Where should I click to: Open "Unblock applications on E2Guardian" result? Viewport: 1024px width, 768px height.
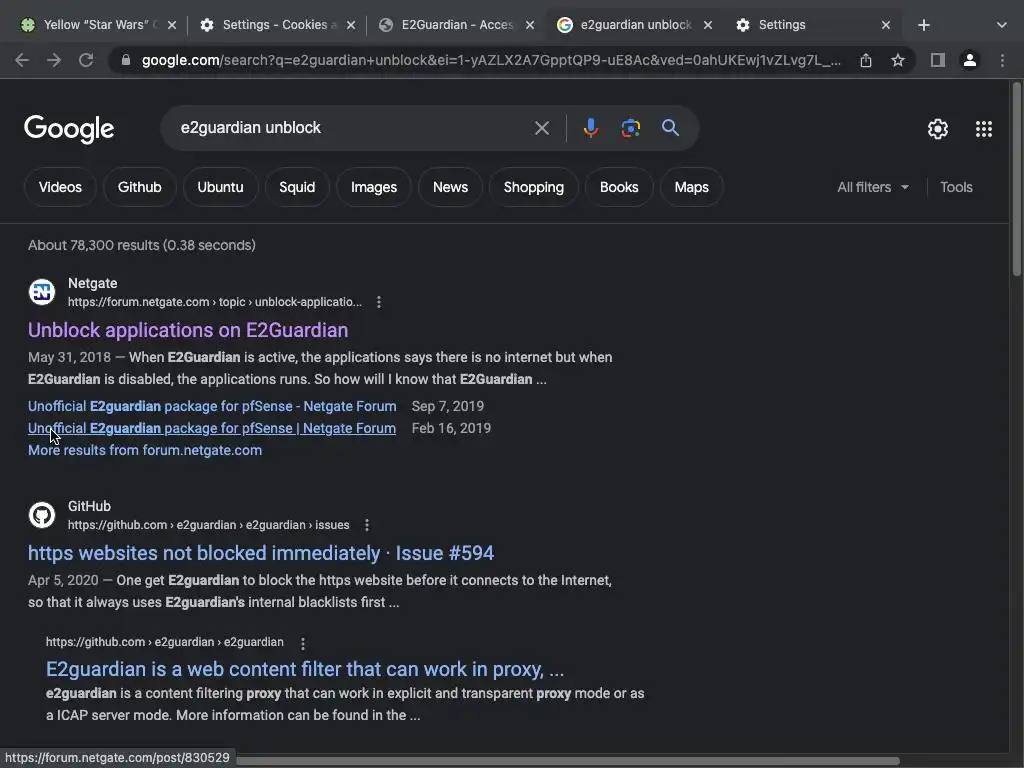pyautogui.click(x=188, y=330)
